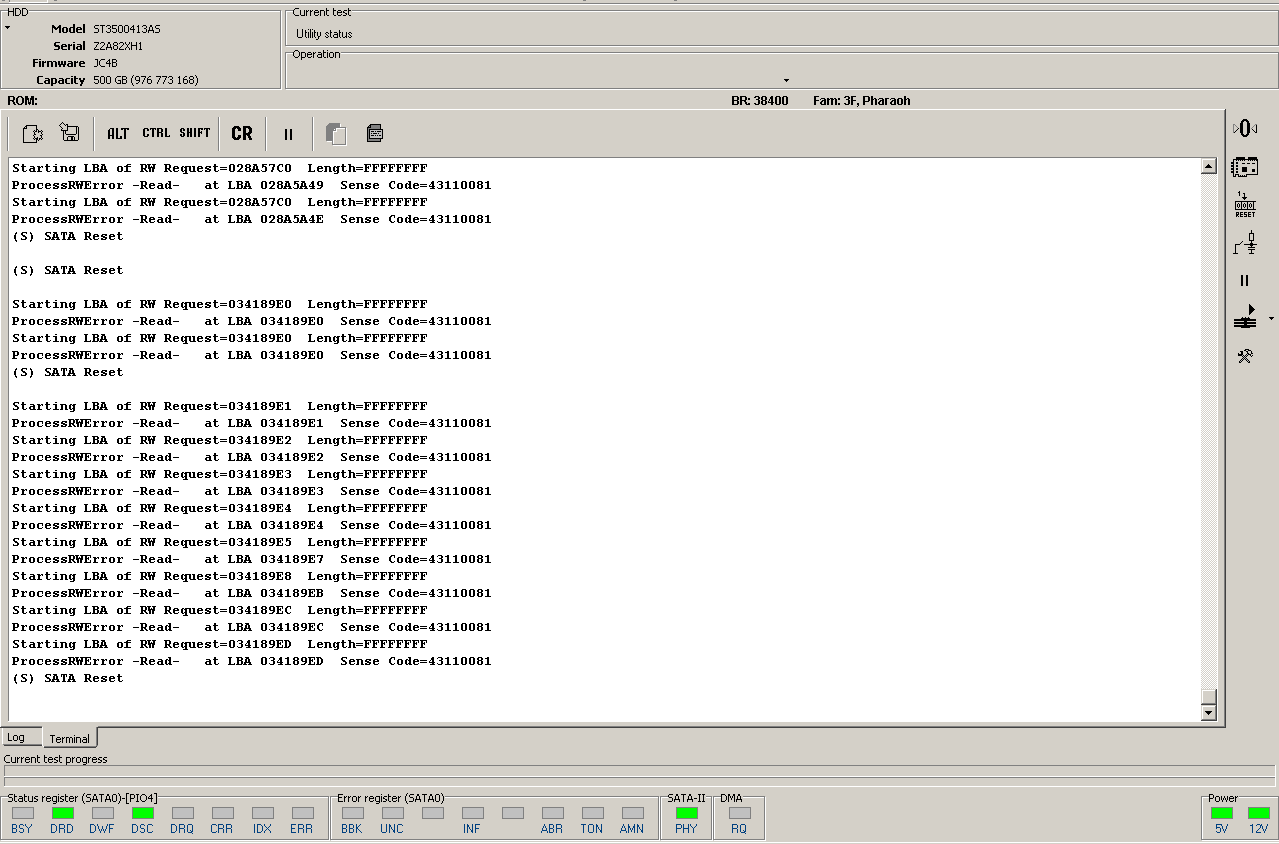Toggle the SHIFT key modifier
This screenshot has width=1279, height=844.
(195, 133)
